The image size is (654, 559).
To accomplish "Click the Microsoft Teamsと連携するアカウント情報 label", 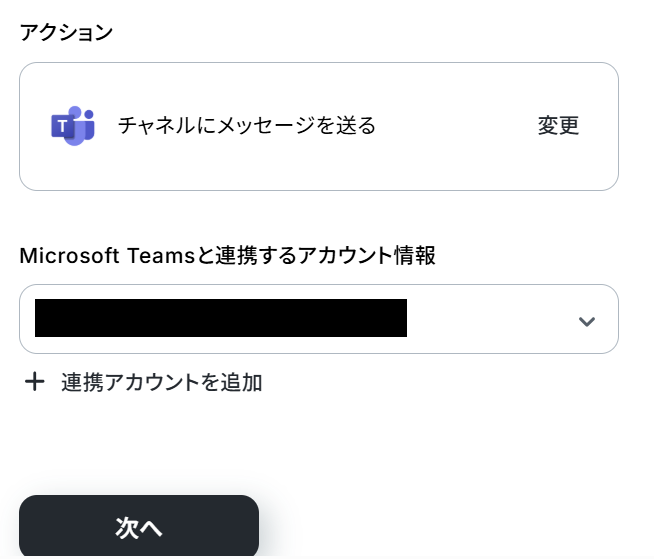I will click(x=228, y=255).
